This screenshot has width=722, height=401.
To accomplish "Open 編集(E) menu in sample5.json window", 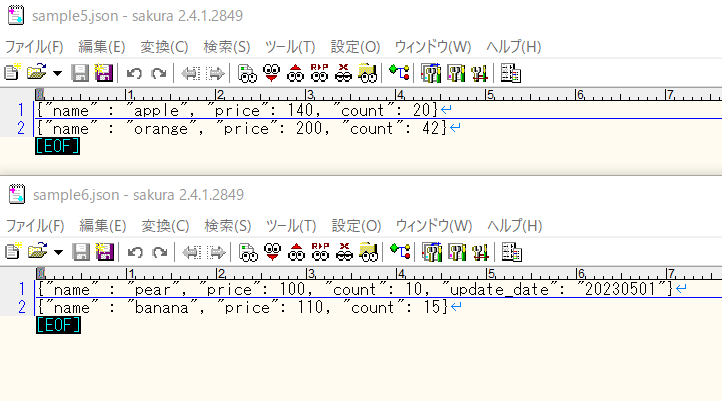I will click(102, 46).
